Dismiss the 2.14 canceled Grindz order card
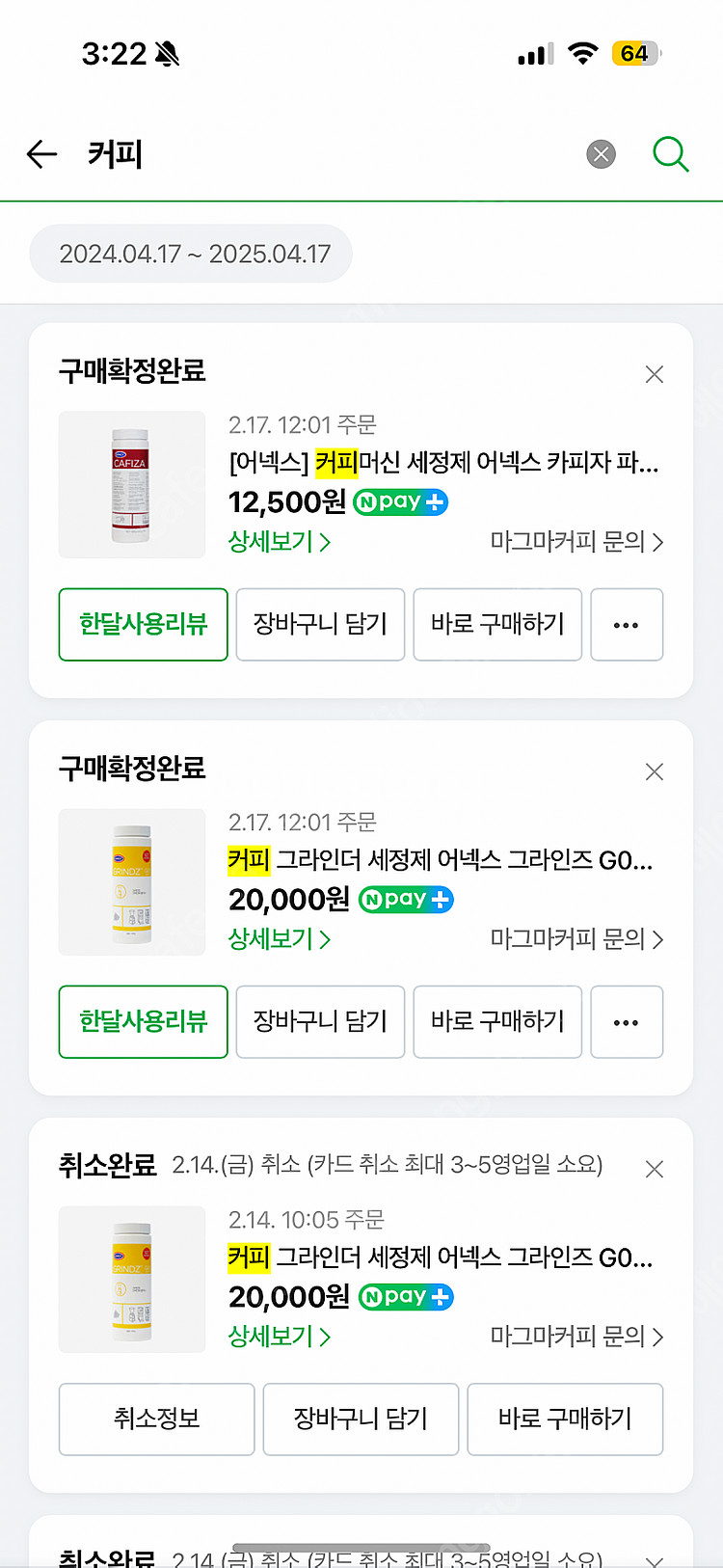Viewport: 723px width, 1568px height. [x=655, y=1169]
